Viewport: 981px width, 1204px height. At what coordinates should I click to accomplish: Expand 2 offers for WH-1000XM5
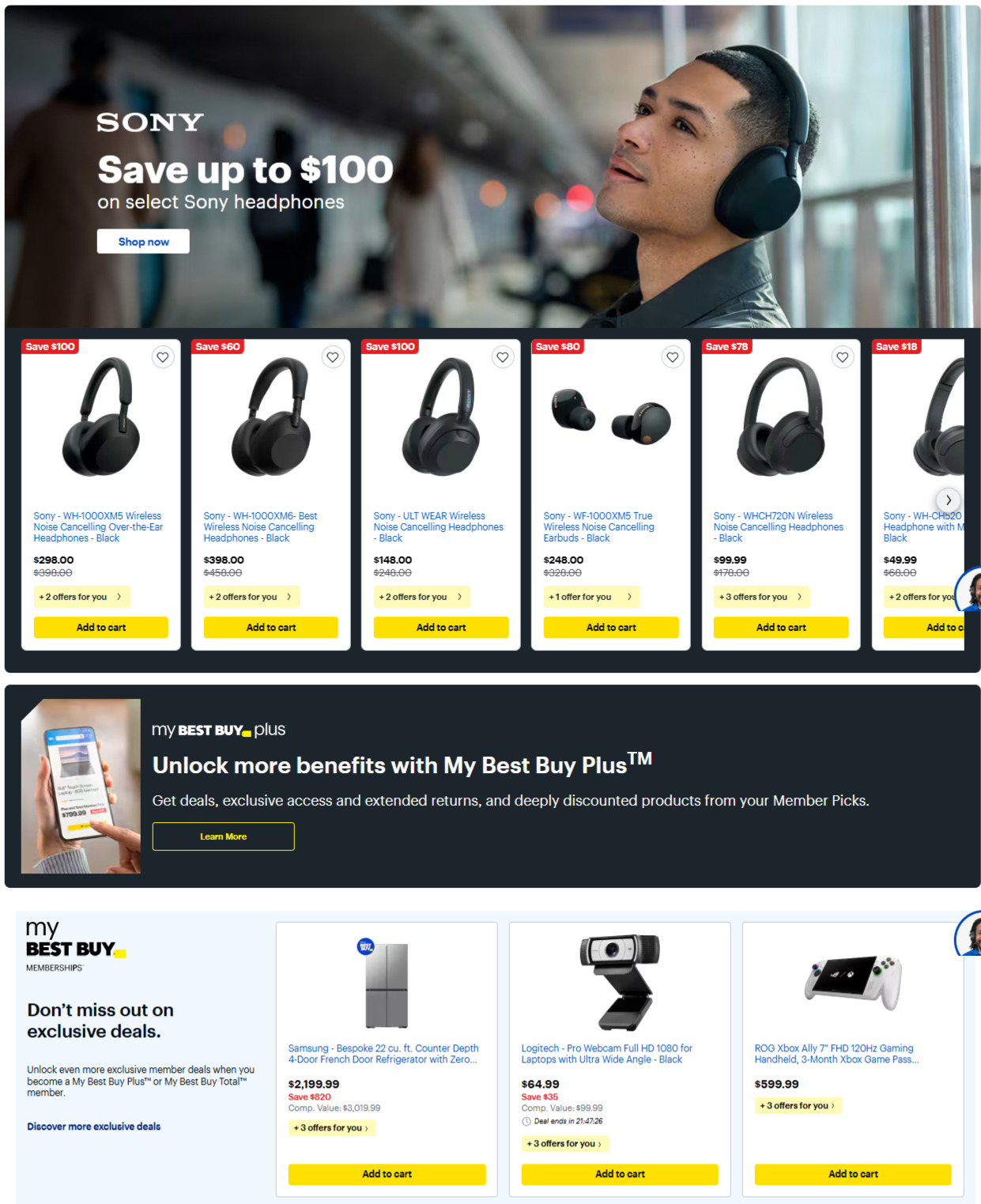(81, 597)
